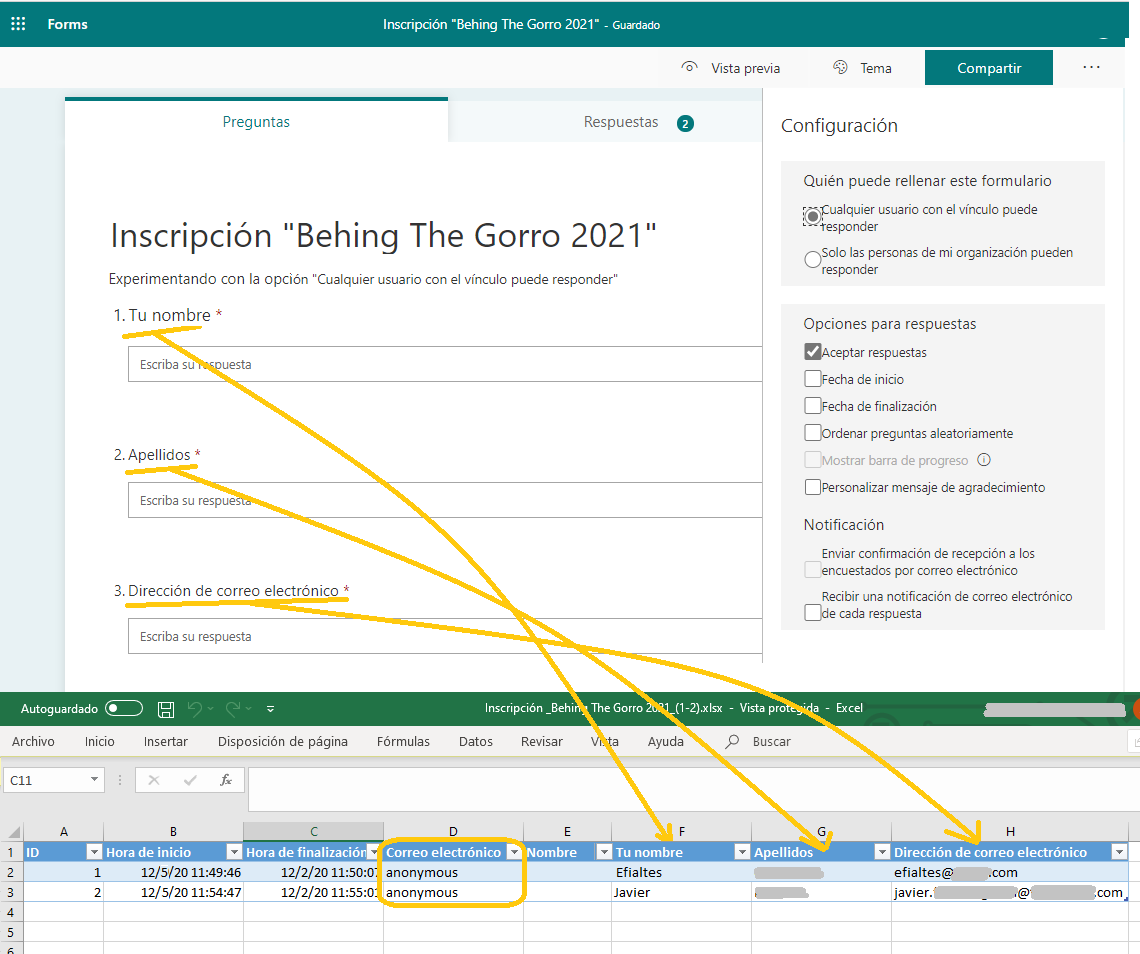
Task: Open the Nombre column filter dropdown
Action: (603, 852)
